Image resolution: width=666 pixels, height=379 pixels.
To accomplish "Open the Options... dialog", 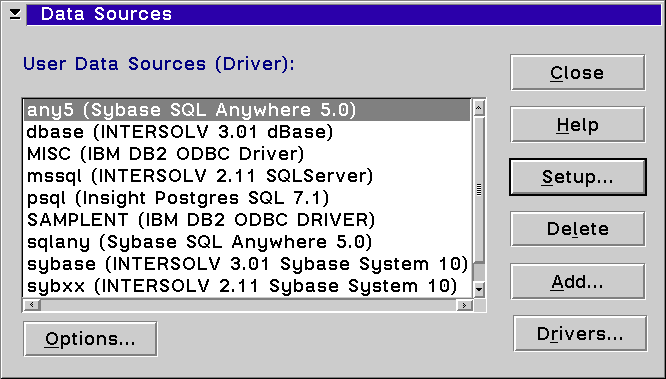I will pyautogui.click(x=90, y=339).
